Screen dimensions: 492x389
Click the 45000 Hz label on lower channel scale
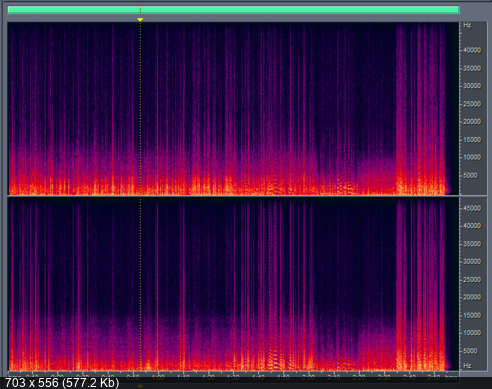click(x=472, y=208)
